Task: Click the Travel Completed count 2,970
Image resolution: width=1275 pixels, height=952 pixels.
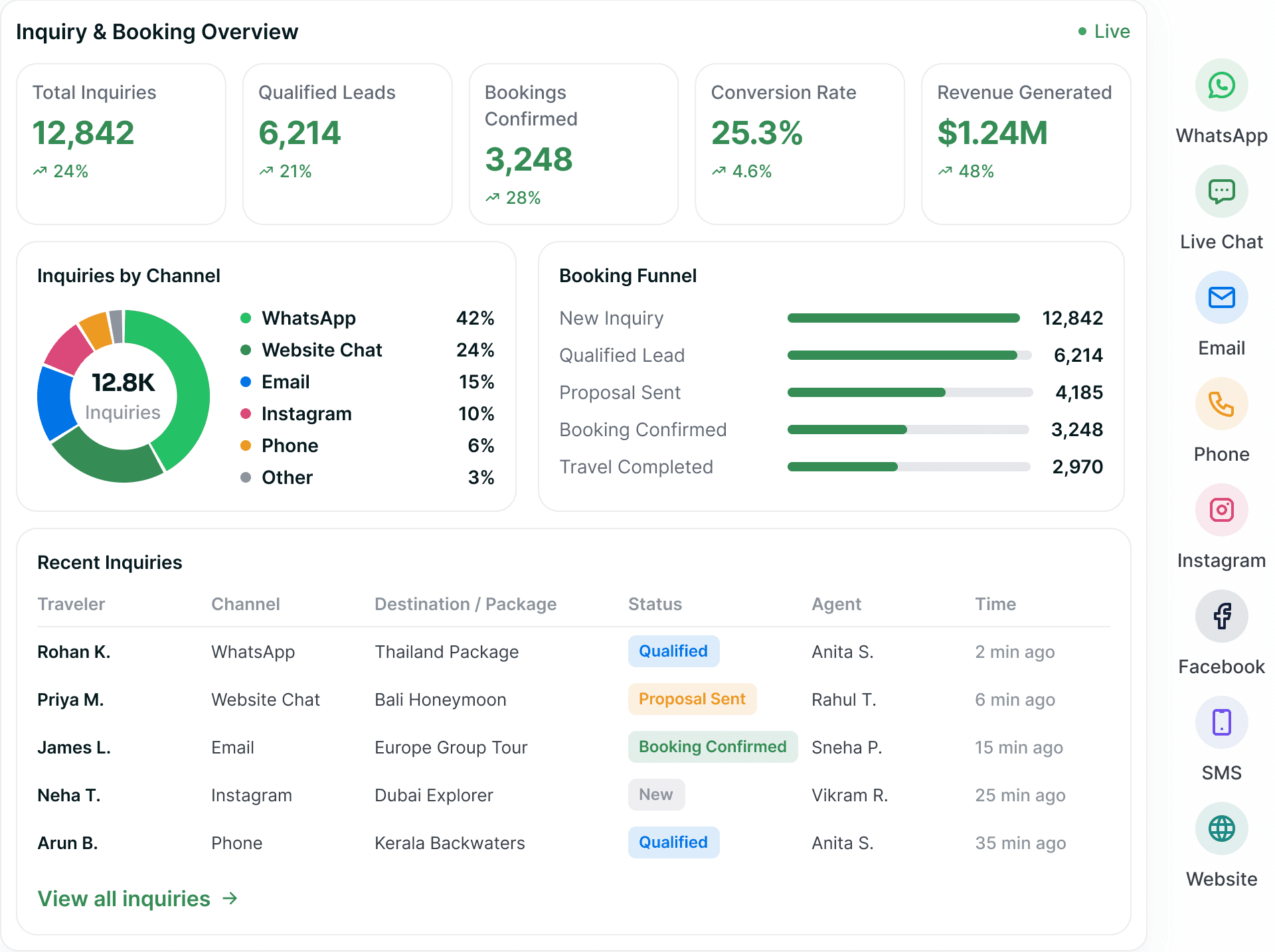Action: [x=1077, y=467]
